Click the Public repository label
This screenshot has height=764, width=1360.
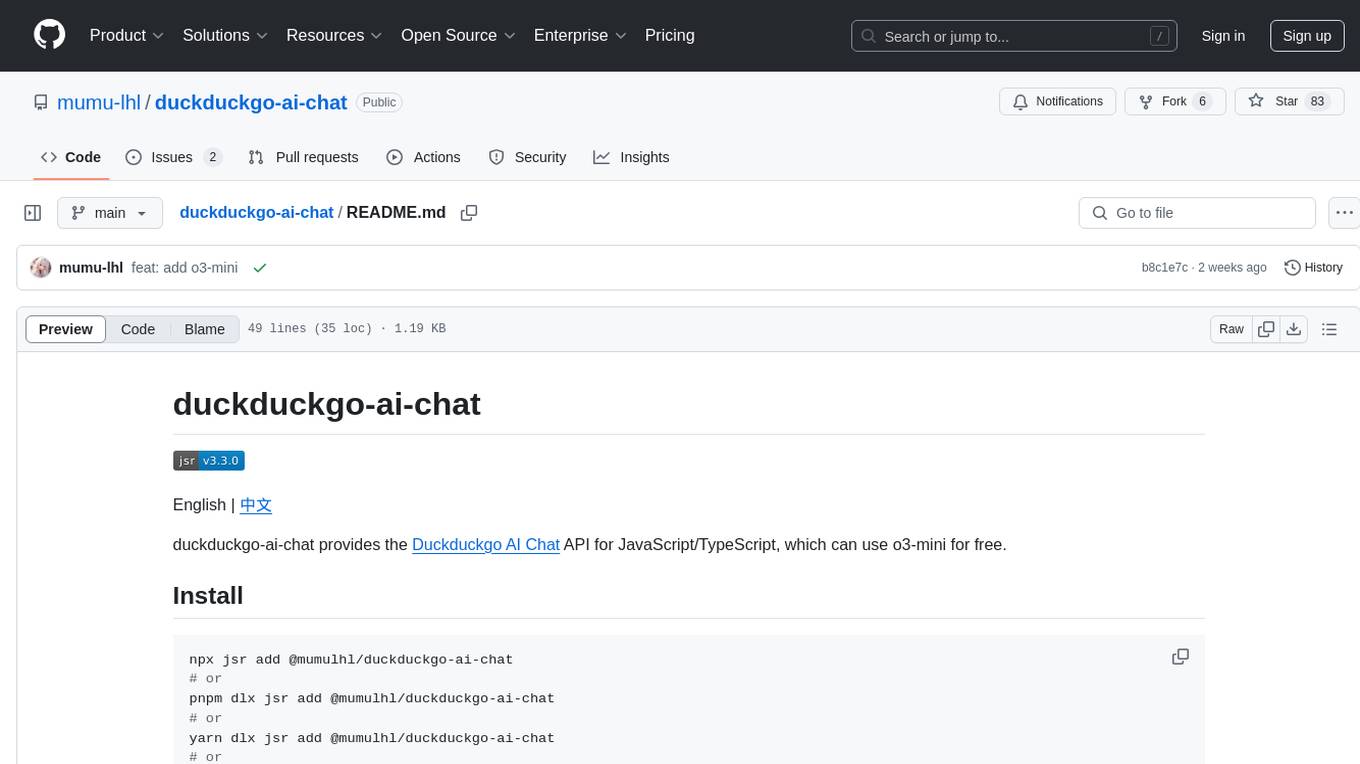(x=379, y=102)
